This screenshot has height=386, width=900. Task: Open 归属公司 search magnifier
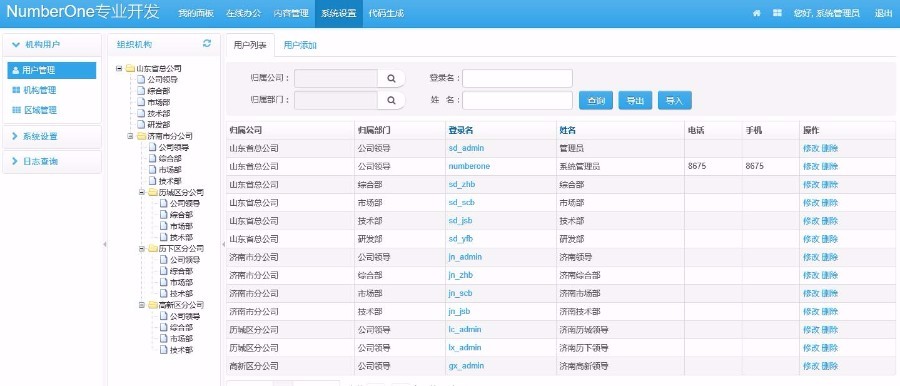pyautogui.click(x=391, y=79)
